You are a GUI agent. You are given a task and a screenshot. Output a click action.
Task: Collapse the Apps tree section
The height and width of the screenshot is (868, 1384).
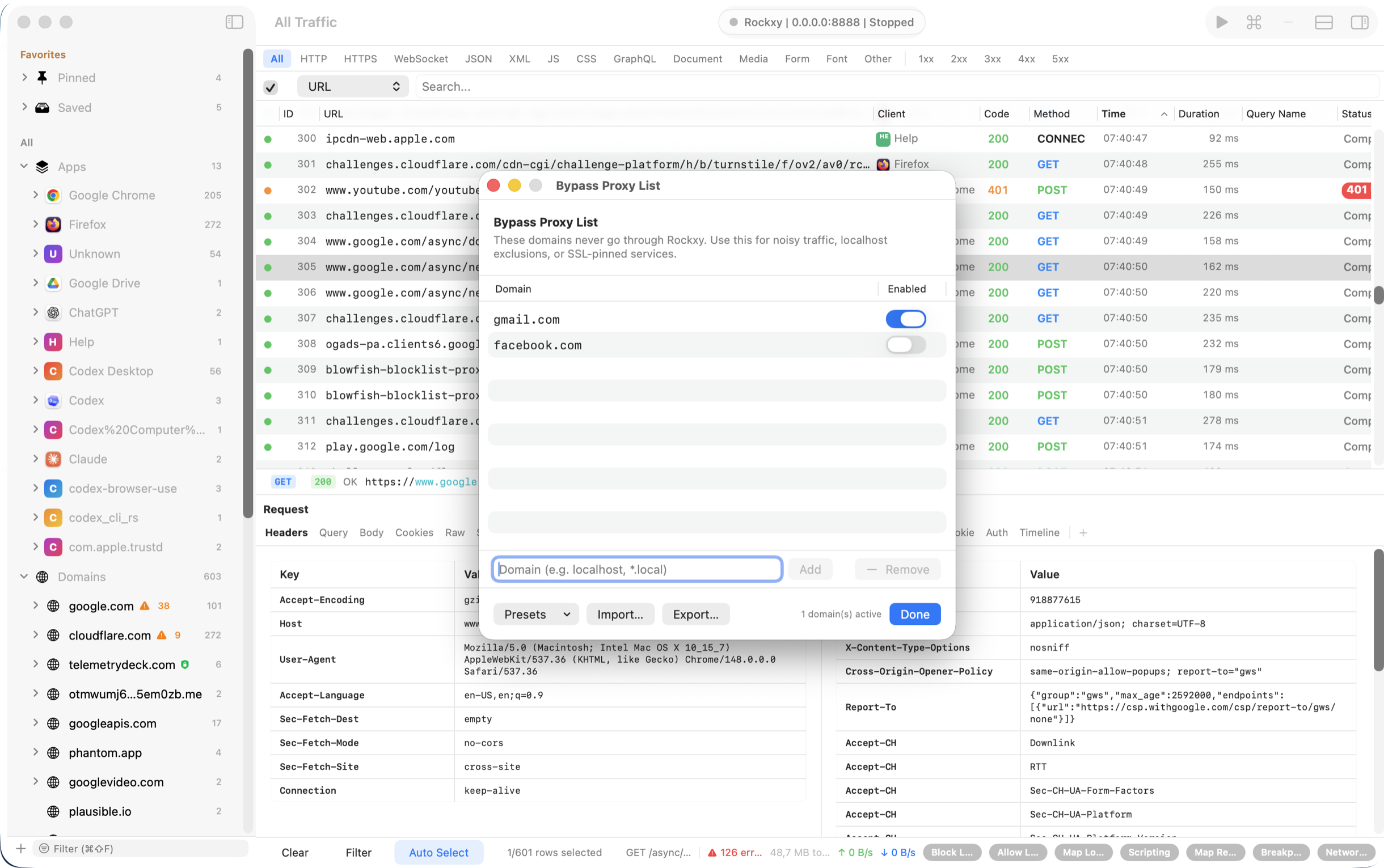coord(24,166)
